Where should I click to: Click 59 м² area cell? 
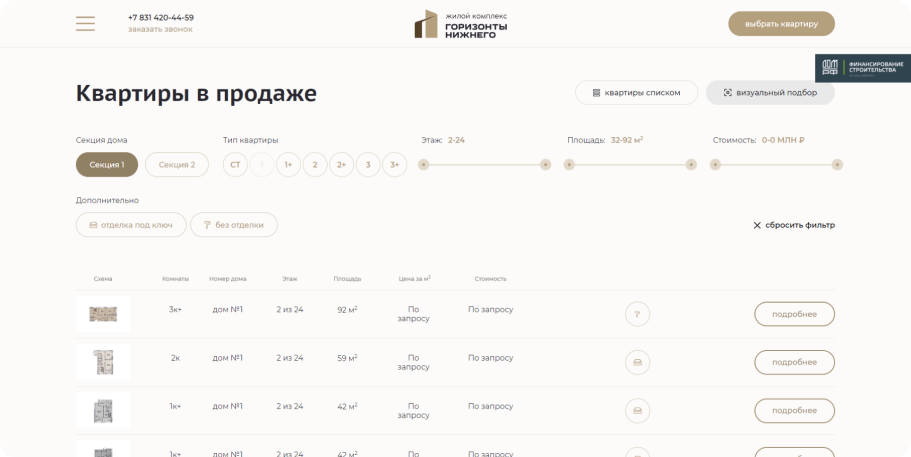click(x=347, y=358)
